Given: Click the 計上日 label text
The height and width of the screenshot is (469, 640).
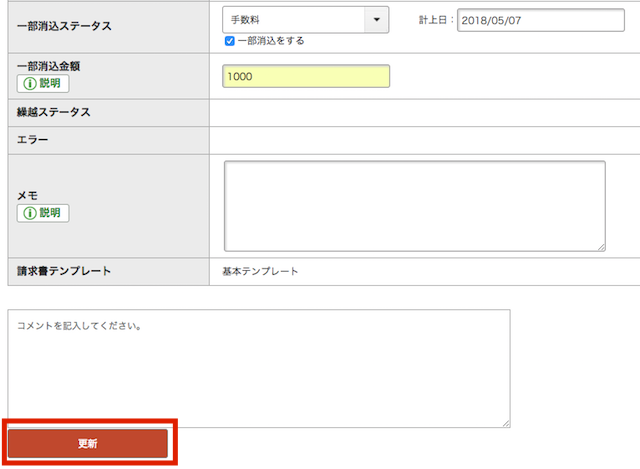Looking at the screenshot, I should 436,20.
